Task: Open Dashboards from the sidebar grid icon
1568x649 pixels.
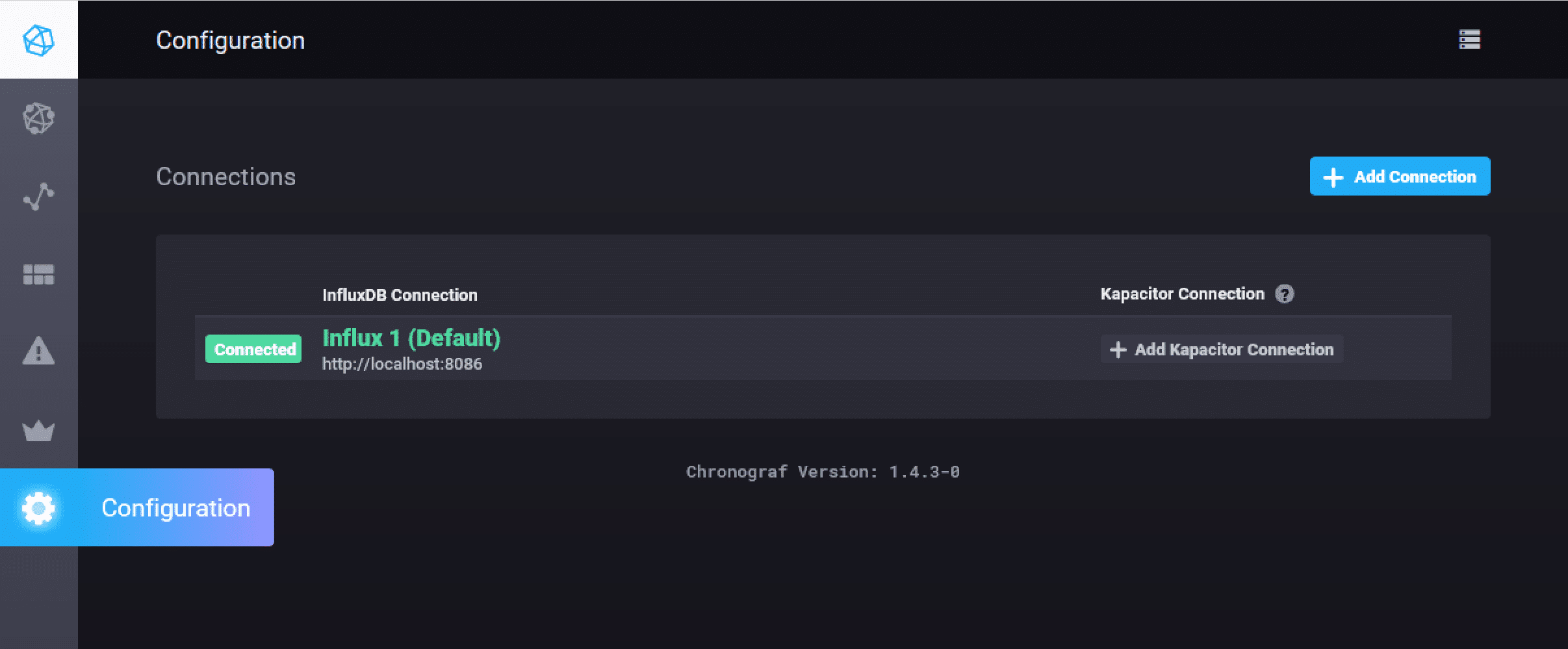Action: [x=39, y=274]
